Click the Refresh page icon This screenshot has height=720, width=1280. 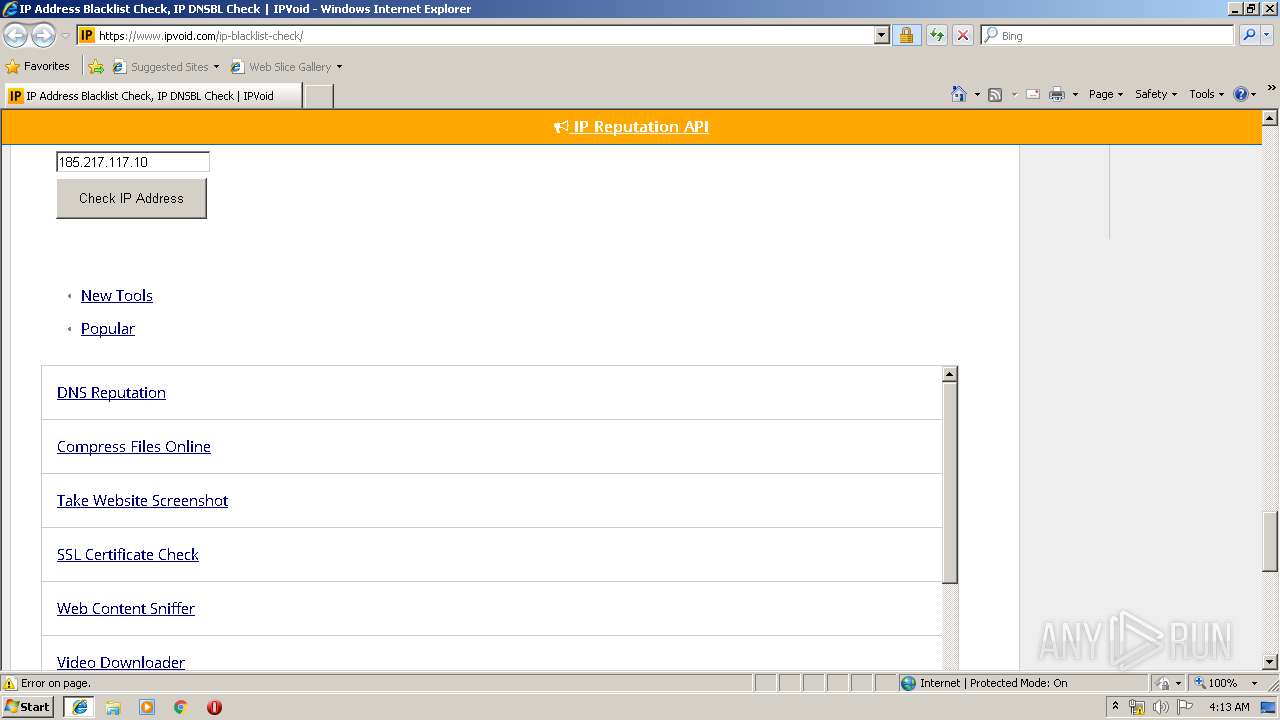point(936,35)
